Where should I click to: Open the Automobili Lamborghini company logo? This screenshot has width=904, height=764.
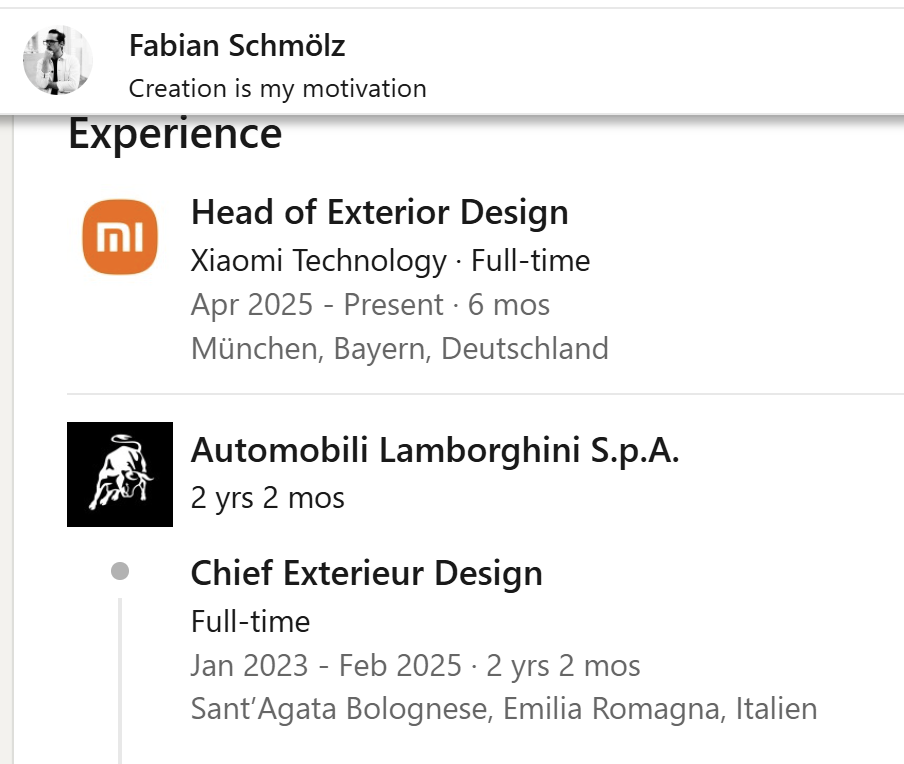tap(120, 473)
